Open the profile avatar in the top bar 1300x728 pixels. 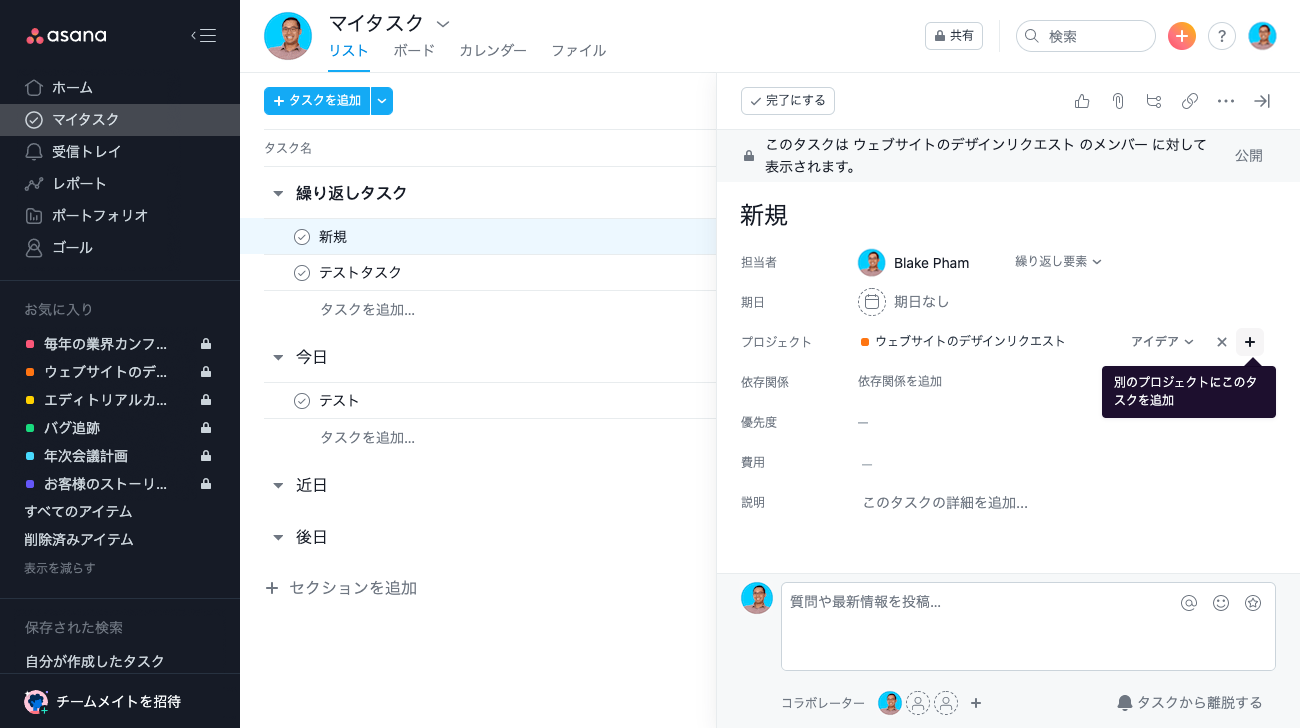pos(1262,36)
